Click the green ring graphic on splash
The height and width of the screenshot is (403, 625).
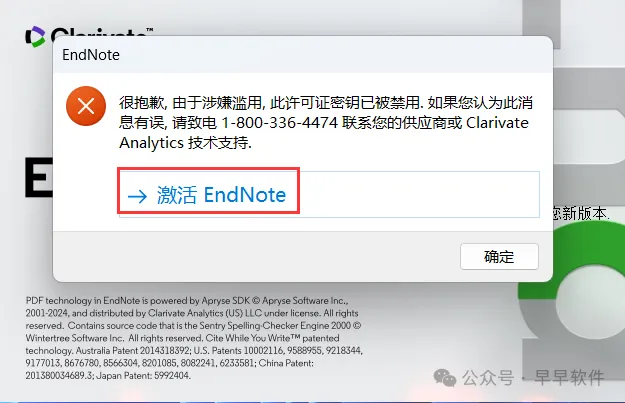click(589, 279)
